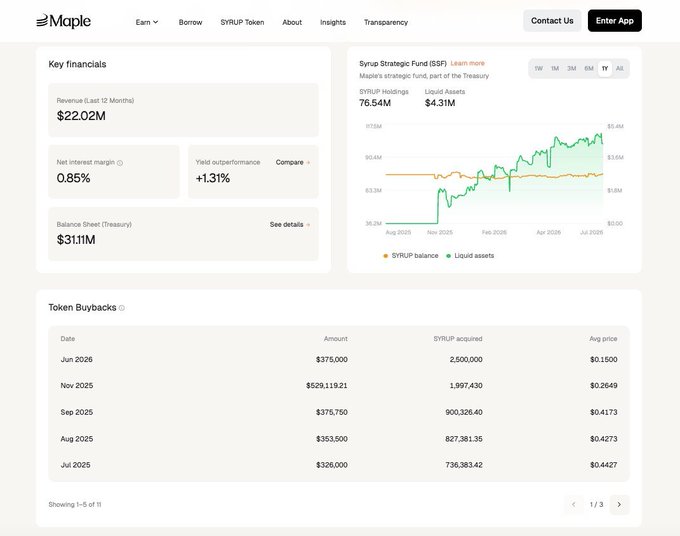Click the Token Buybacks info icon
The image size is (680, 536).
pyautogui.click(x=122, y=308)
